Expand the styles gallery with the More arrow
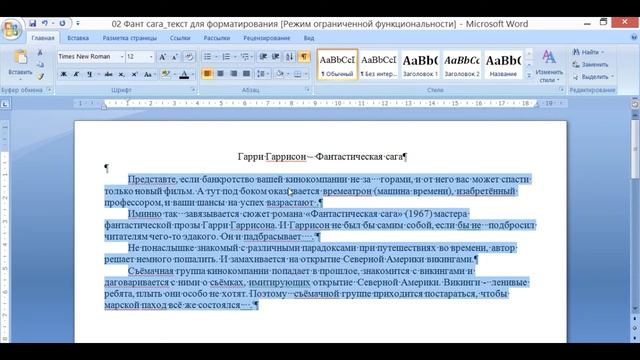The width and height of the screenshot is (640, 360). point(529,75)
